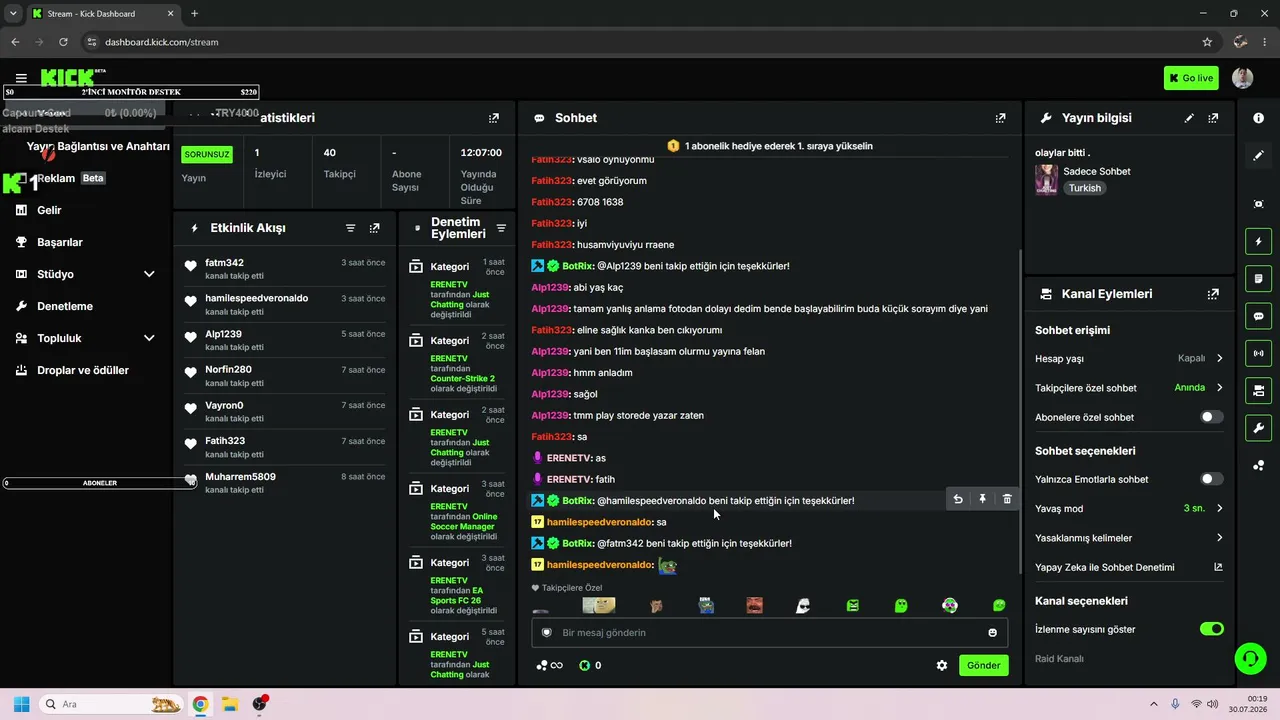Open Takipçilere özel sohbet setting
Image resolution: width=1280 pixels, height=720 pixels.
[1129, 387]
